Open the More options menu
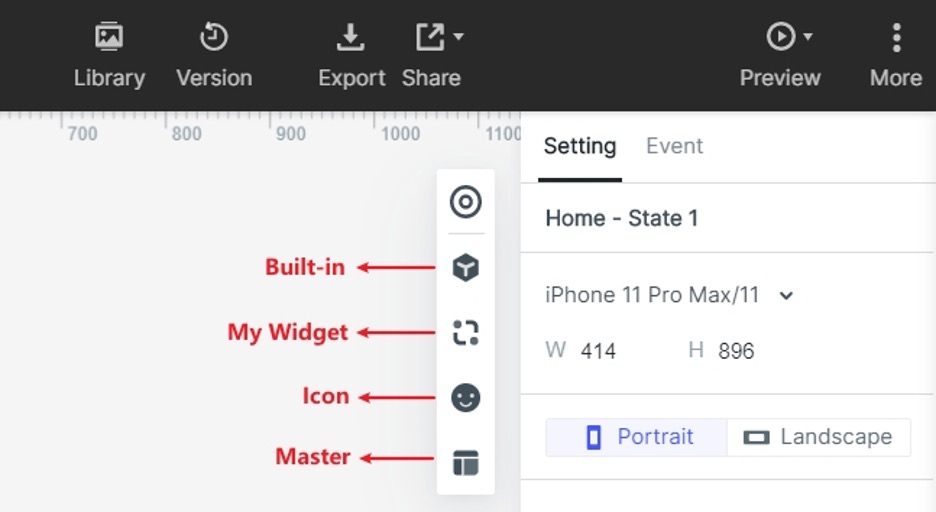 tap(895, 55)
